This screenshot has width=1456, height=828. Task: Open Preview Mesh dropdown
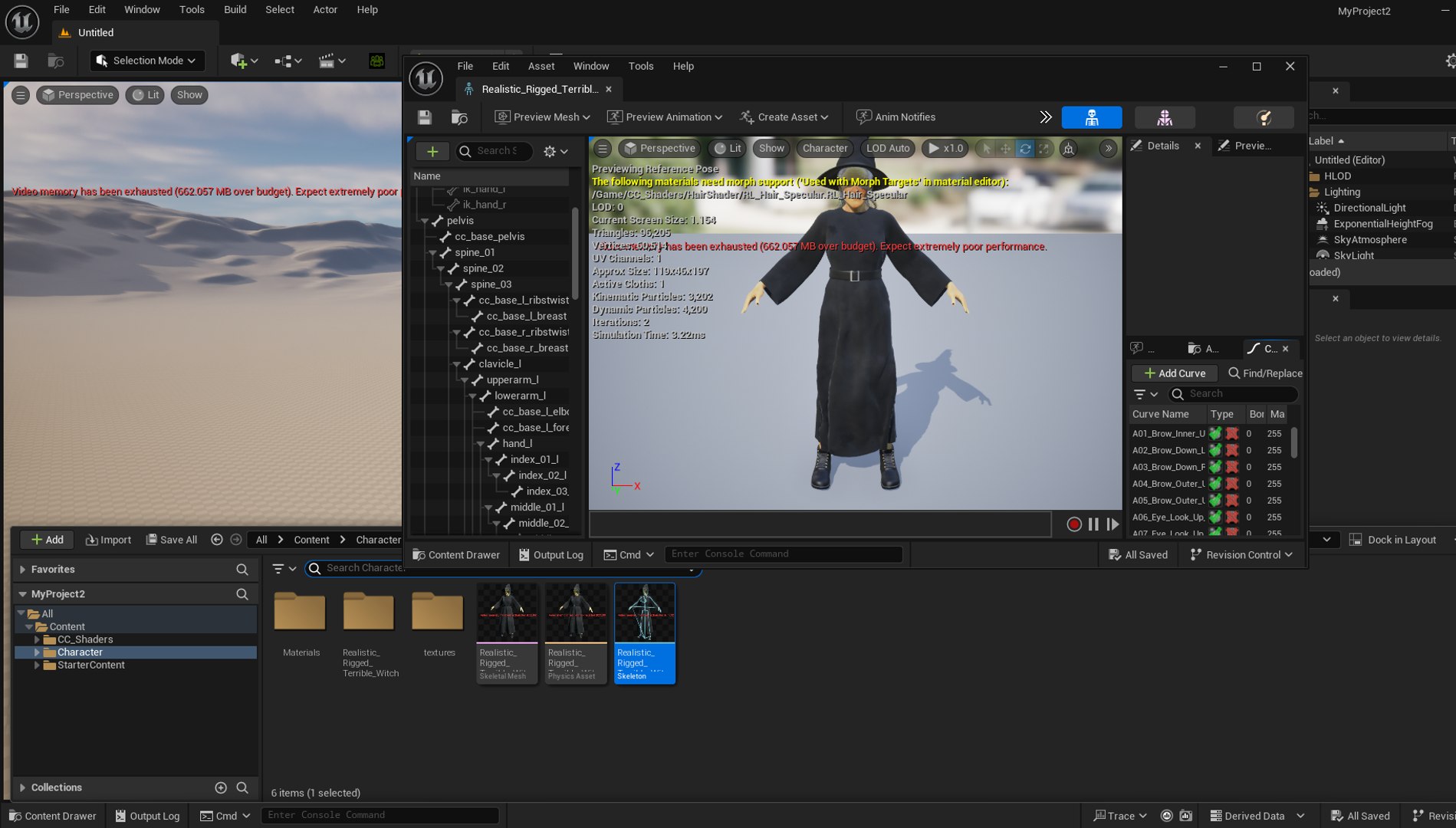point(543,117)
